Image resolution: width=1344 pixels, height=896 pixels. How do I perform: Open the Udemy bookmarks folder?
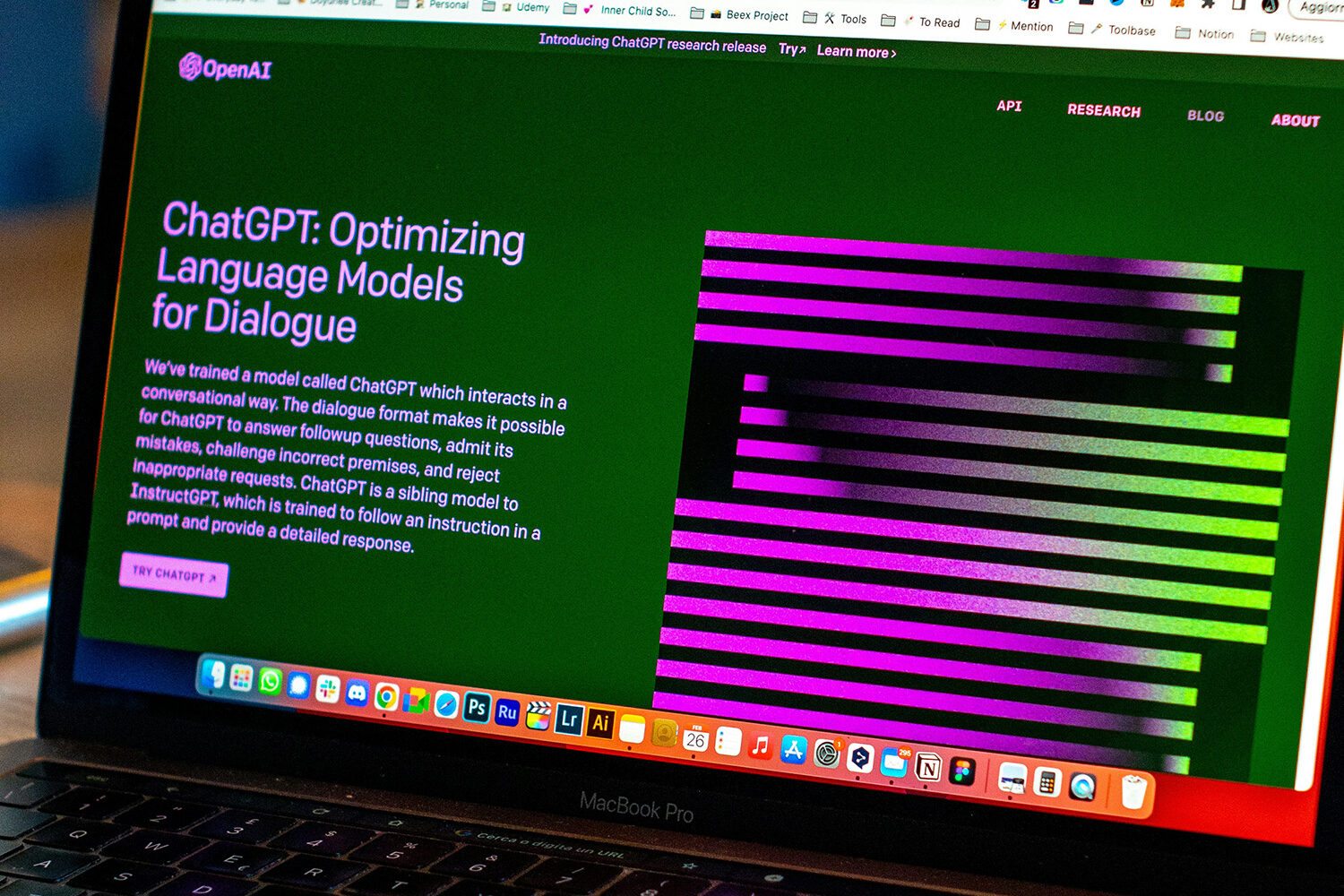(516, 7)
